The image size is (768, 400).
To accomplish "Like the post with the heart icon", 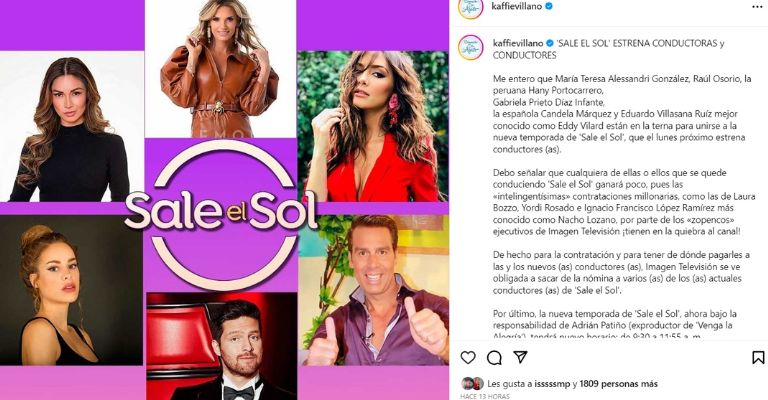I will pos(468,358).
